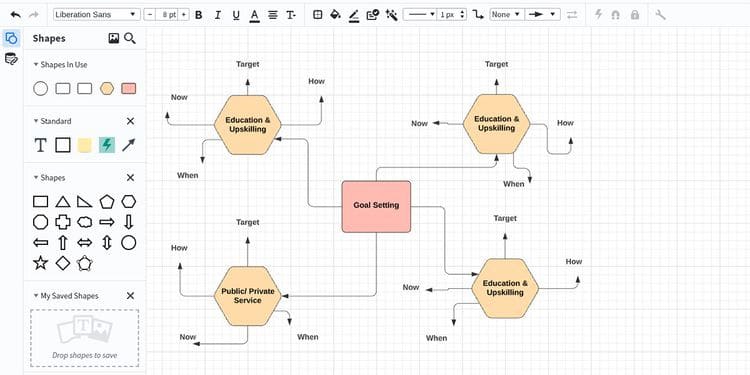Search shapes with magnifier icon
Image resolution: width=750 pixels, height=375 pixels.
[x=130, y=38]
